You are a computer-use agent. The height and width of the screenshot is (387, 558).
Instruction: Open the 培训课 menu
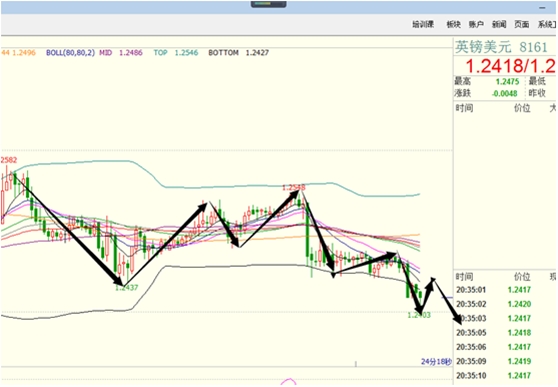coord(423,25)
